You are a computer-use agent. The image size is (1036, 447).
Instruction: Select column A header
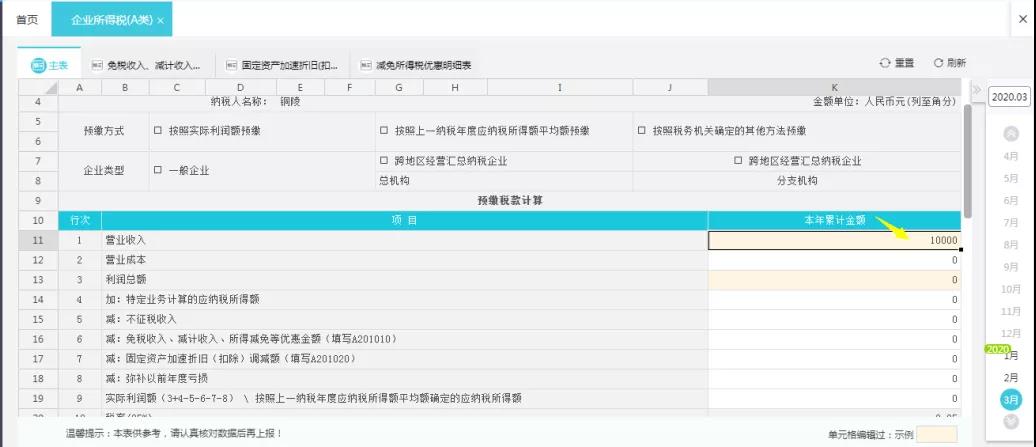tap(80, 87)
